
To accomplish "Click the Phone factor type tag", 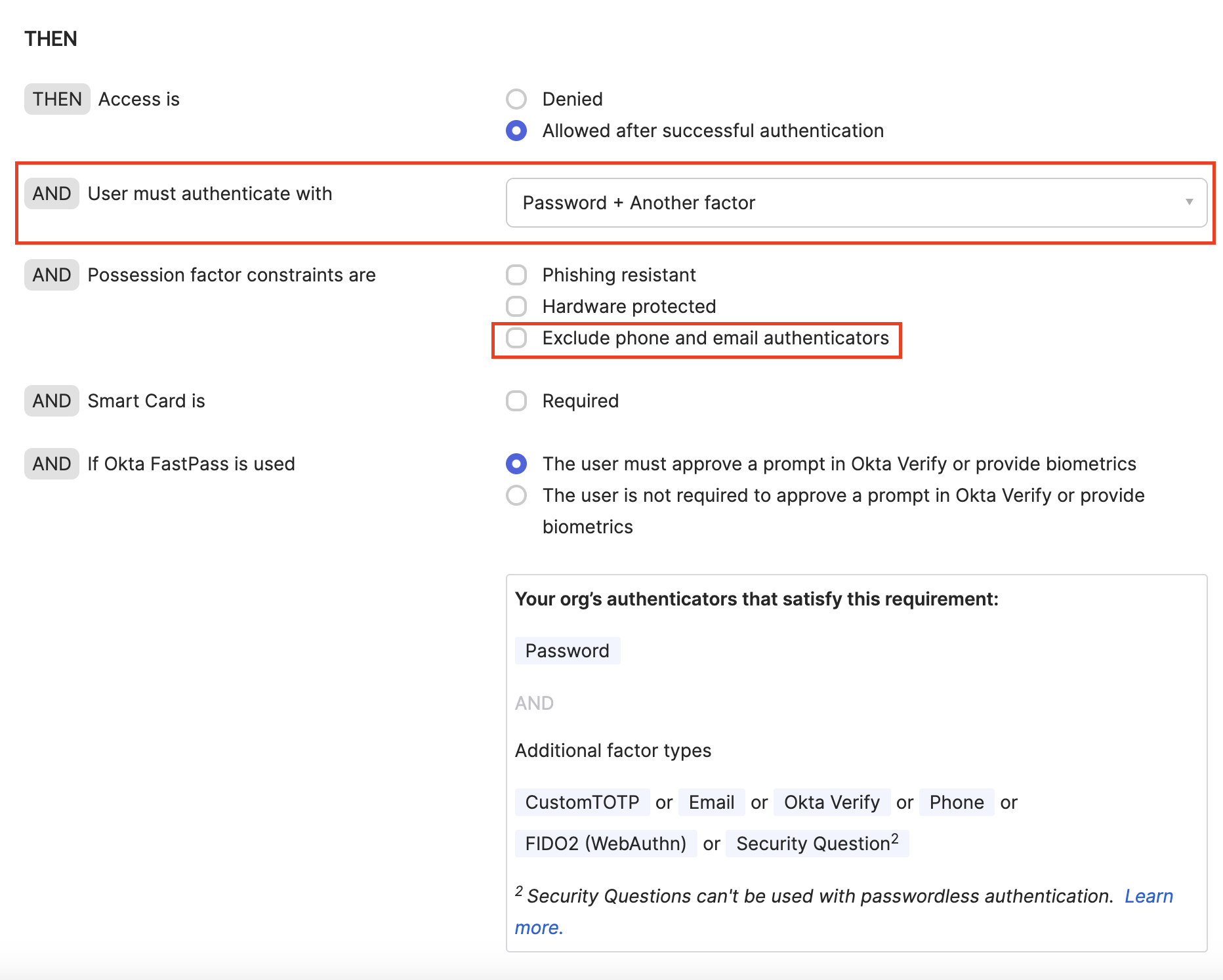I will tap(956, 802).
